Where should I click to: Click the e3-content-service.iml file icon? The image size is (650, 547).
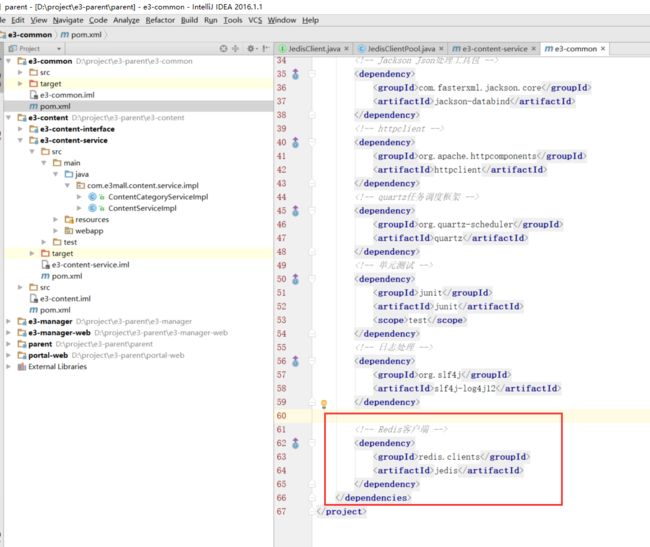pyautogui.click(x=46, y=265)
